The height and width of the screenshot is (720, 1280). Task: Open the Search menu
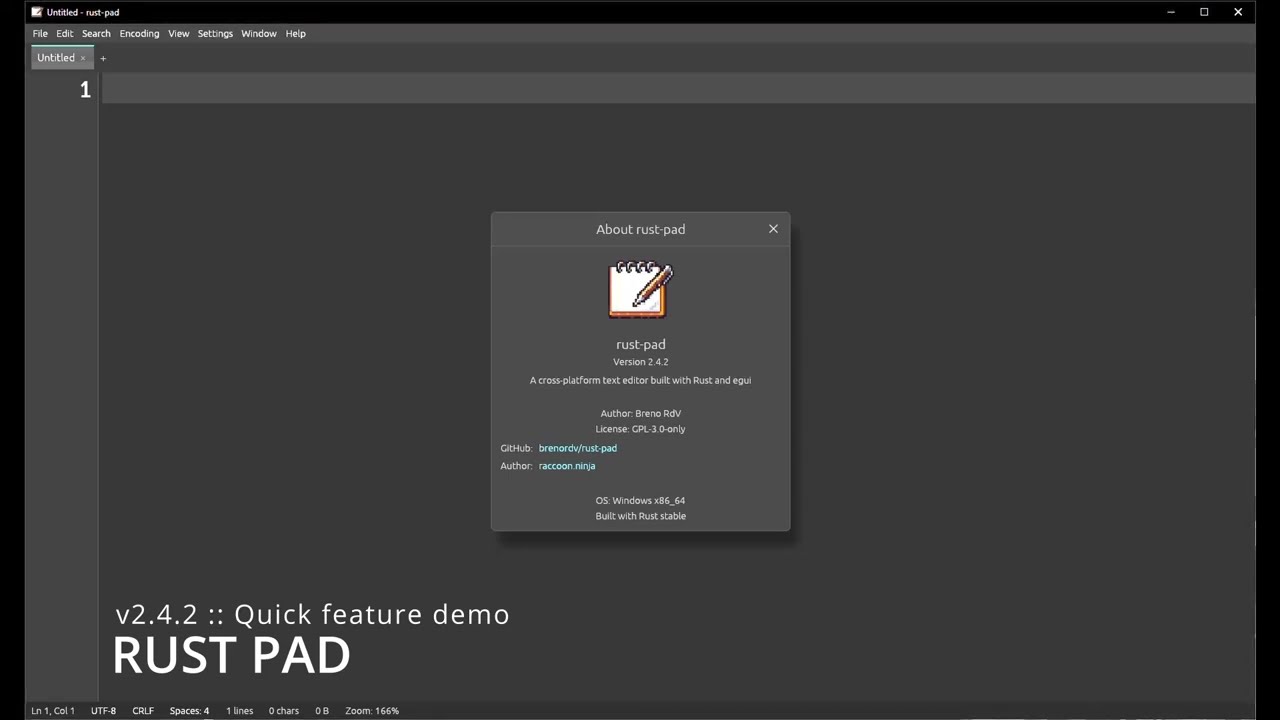point(96,33)
